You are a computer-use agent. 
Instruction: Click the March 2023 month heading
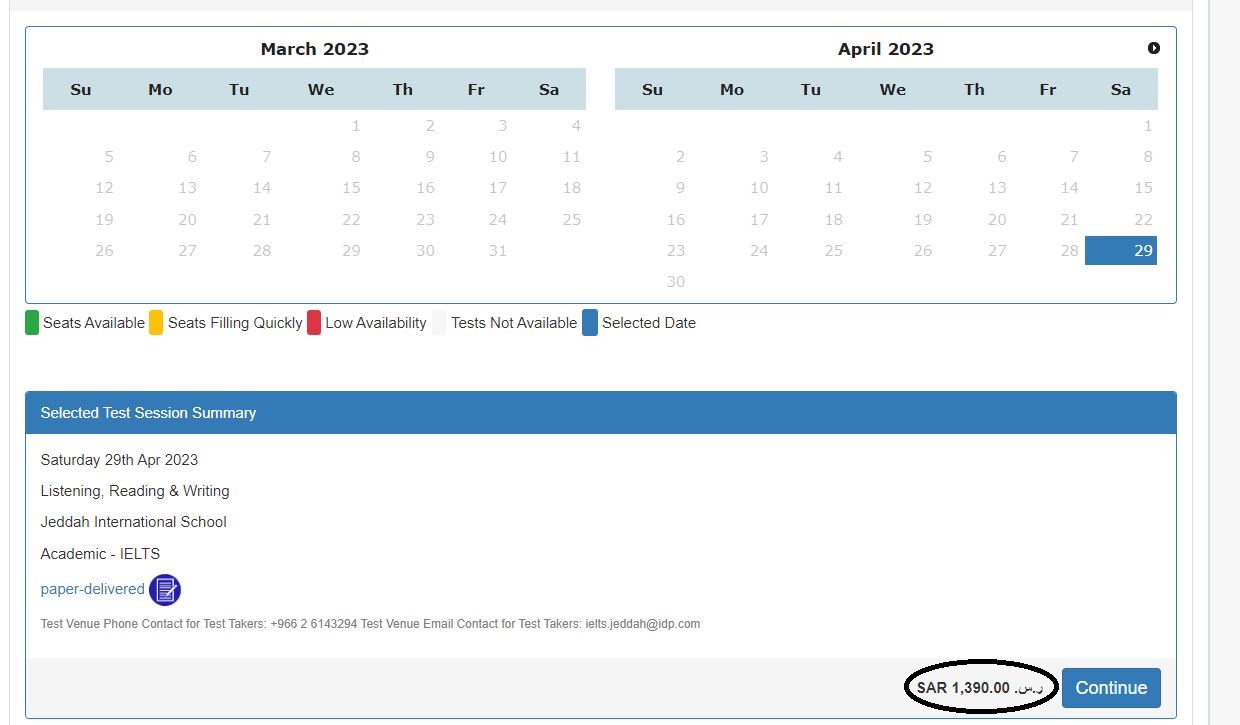pos(315,48)
